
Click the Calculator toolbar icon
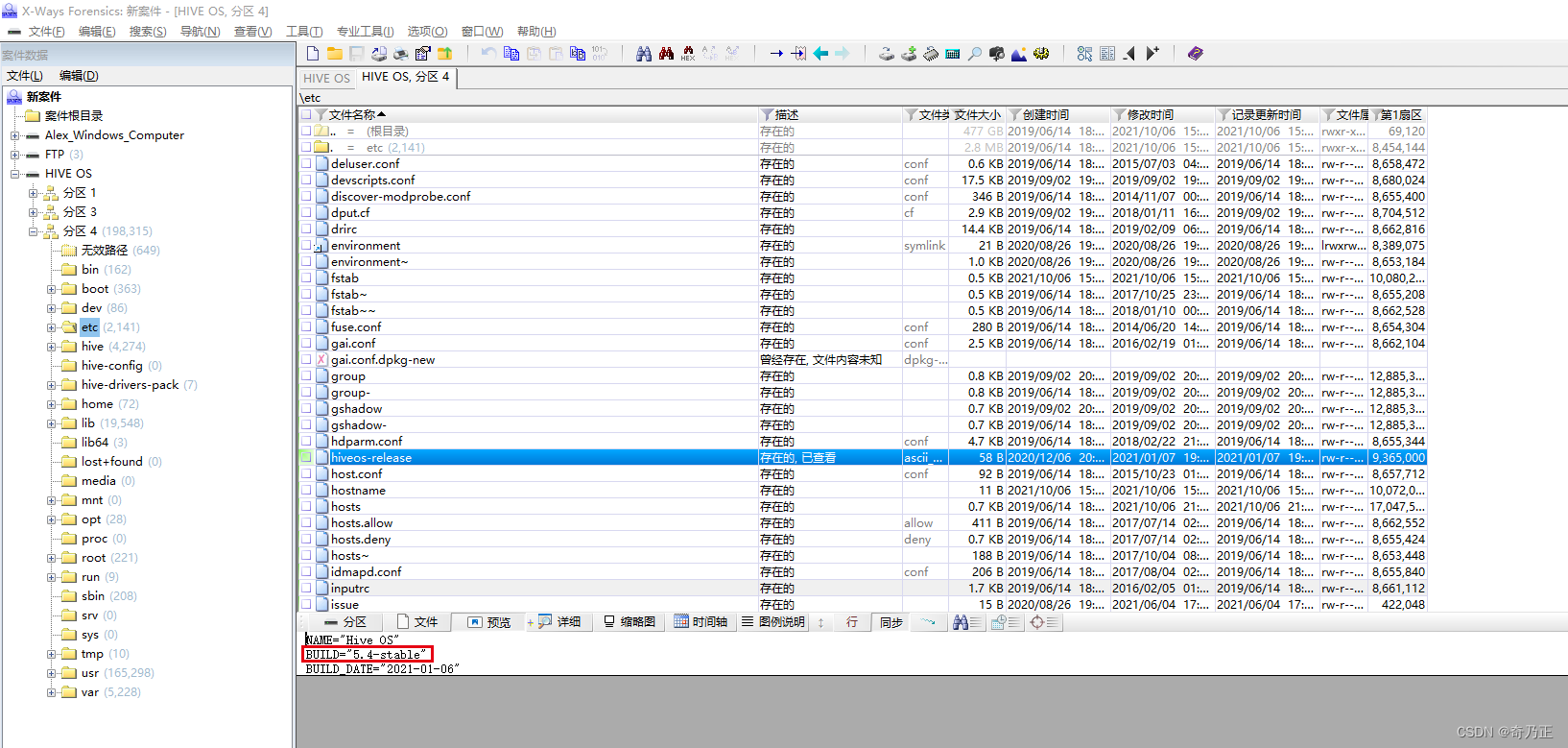click(x=953, y=54)
